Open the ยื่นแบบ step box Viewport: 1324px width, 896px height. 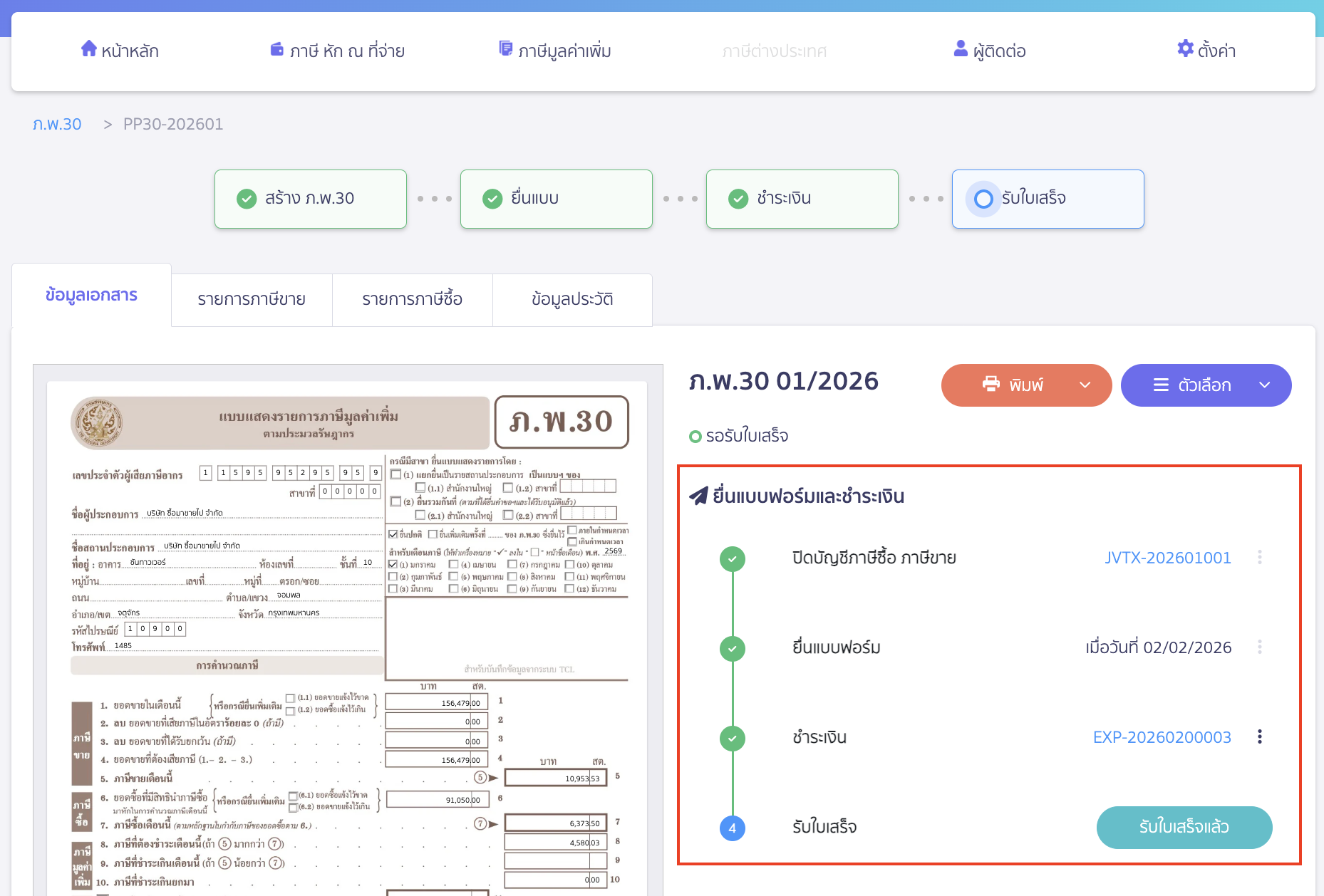point(556,199)
